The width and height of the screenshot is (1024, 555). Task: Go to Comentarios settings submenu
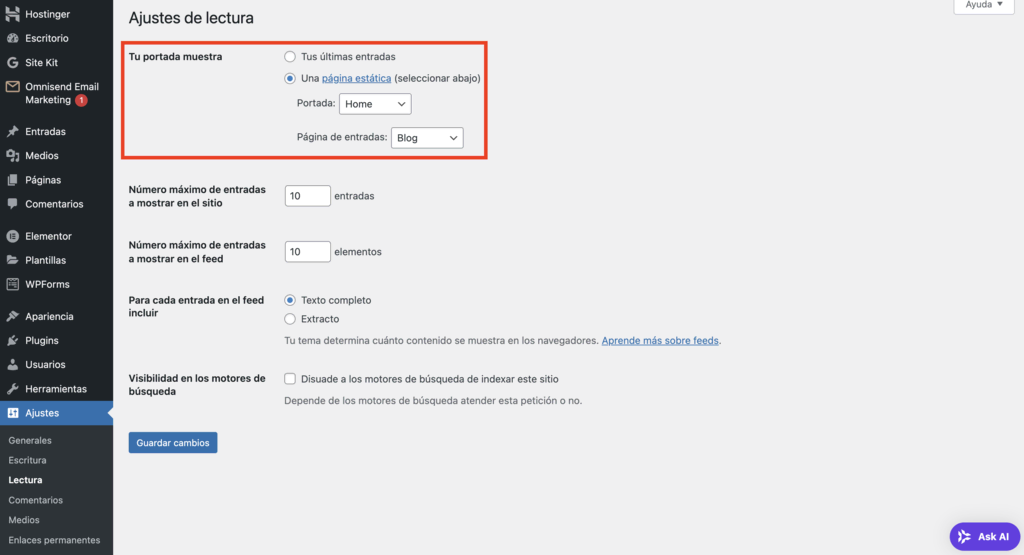[x=35, y=500]
